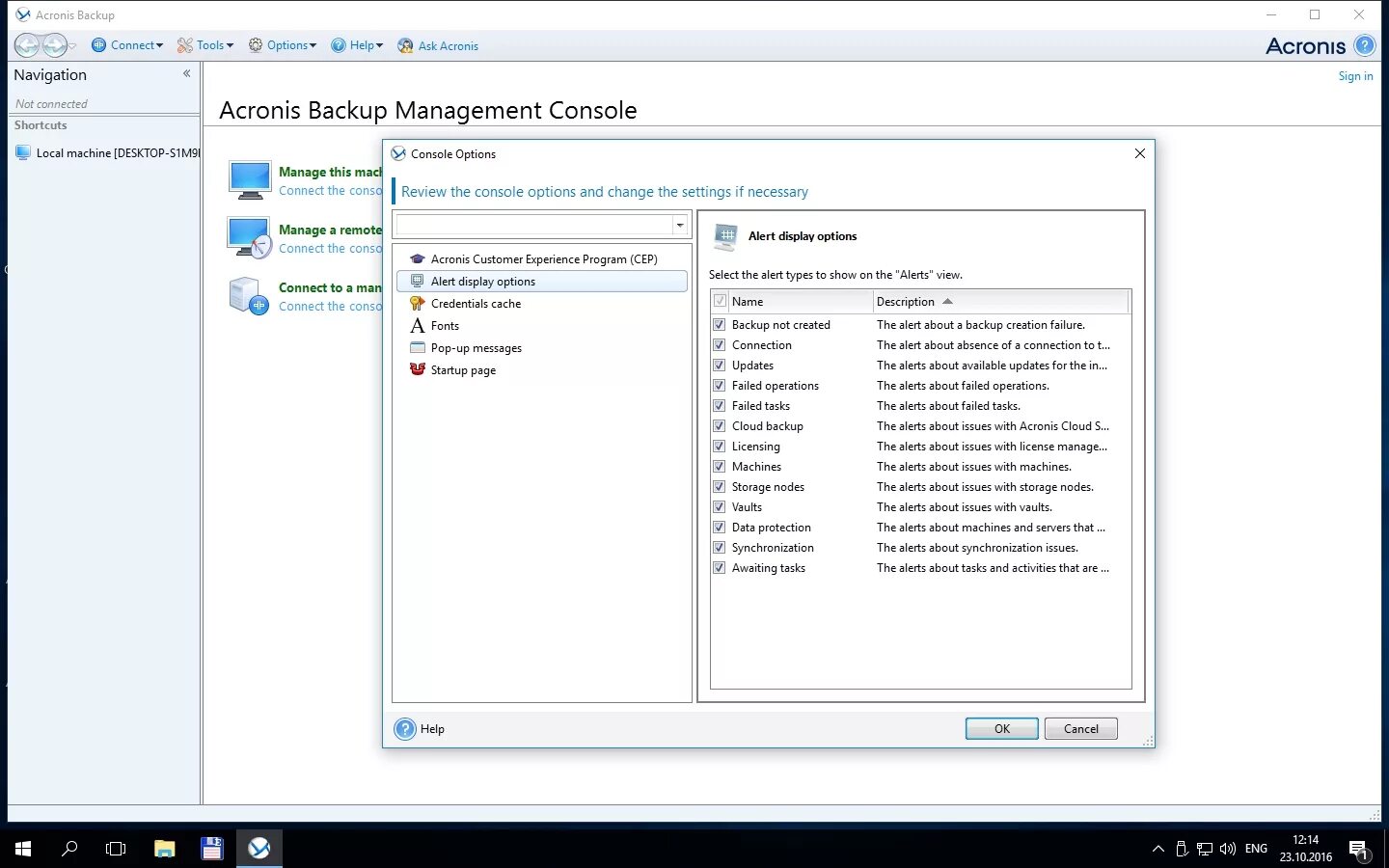Image resolution: width=1389 pixels, height=868 pixels.
Task: Click the Alert display options header icon
Action: (726, 236)
